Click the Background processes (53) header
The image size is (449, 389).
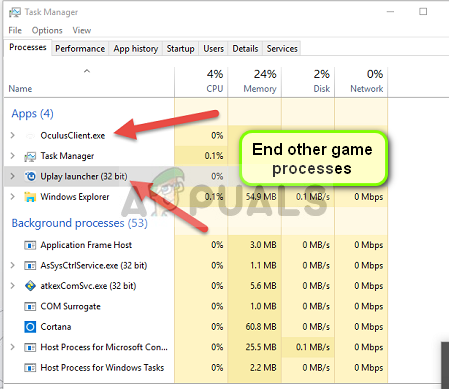79,223
